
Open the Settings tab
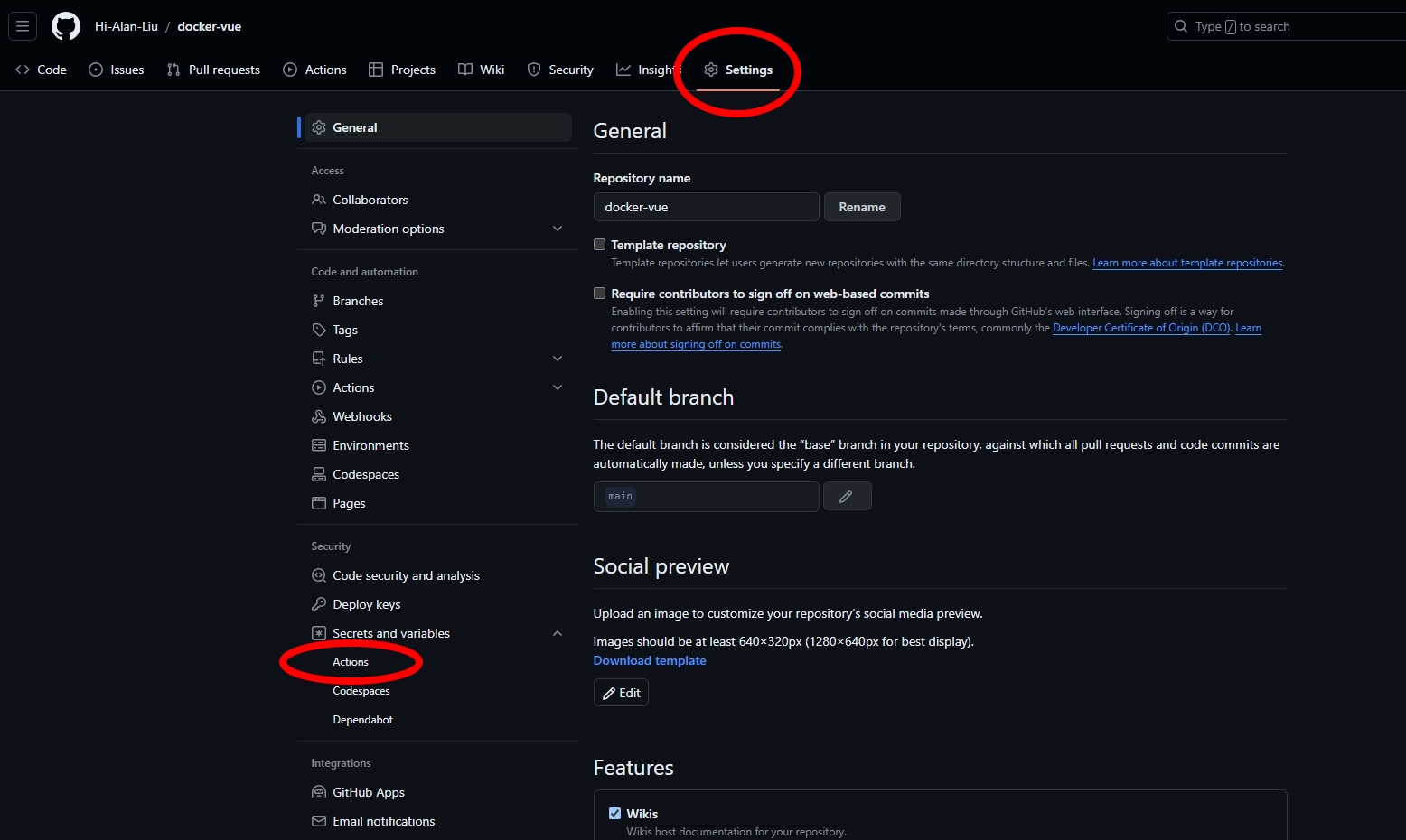(x=738, y=70)
